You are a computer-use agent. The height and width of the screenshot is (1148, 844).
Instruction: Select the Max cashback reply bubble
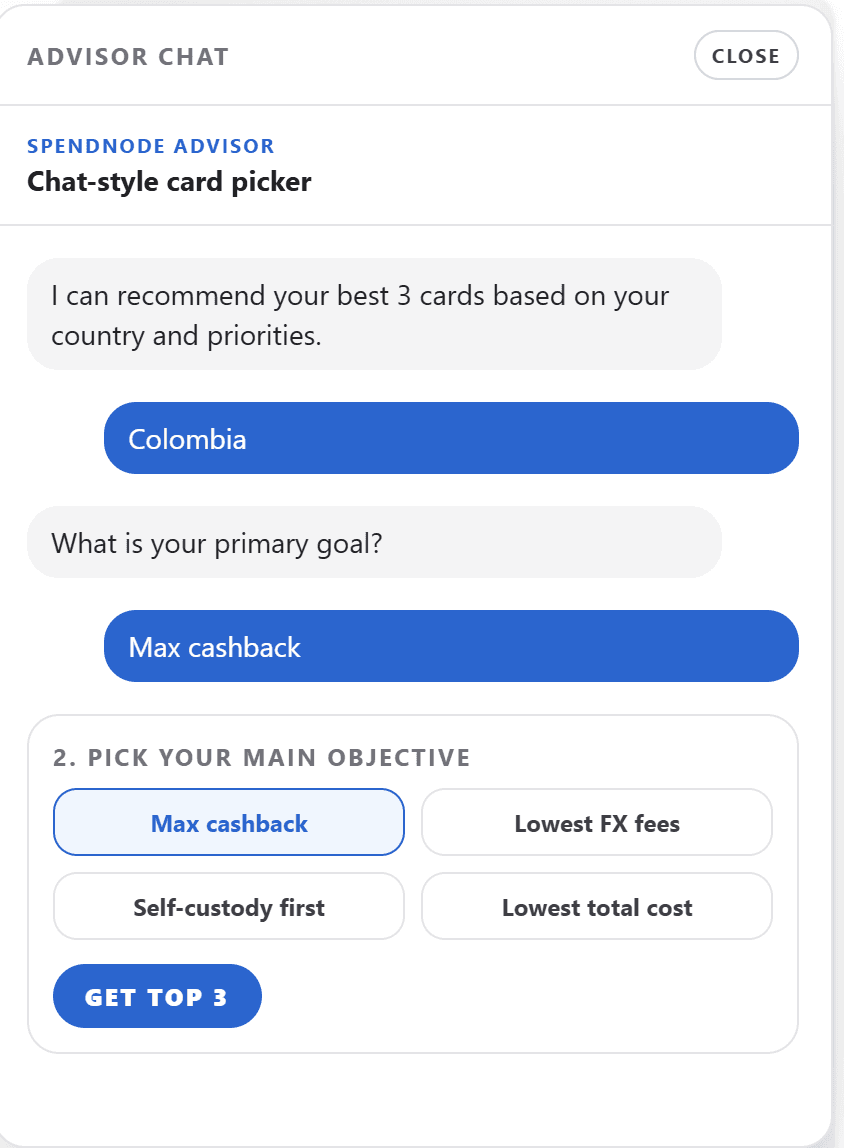point(450,646)
